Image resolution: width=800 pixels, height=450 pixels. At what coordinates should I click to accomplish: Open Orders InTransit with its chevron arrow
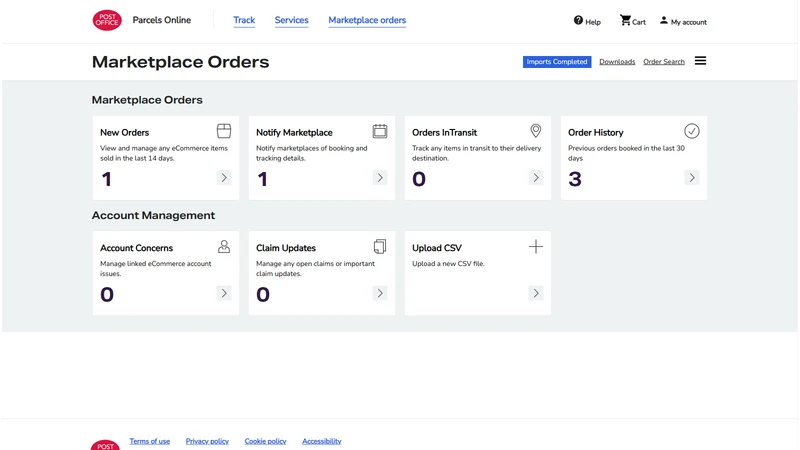coord(536,178)
